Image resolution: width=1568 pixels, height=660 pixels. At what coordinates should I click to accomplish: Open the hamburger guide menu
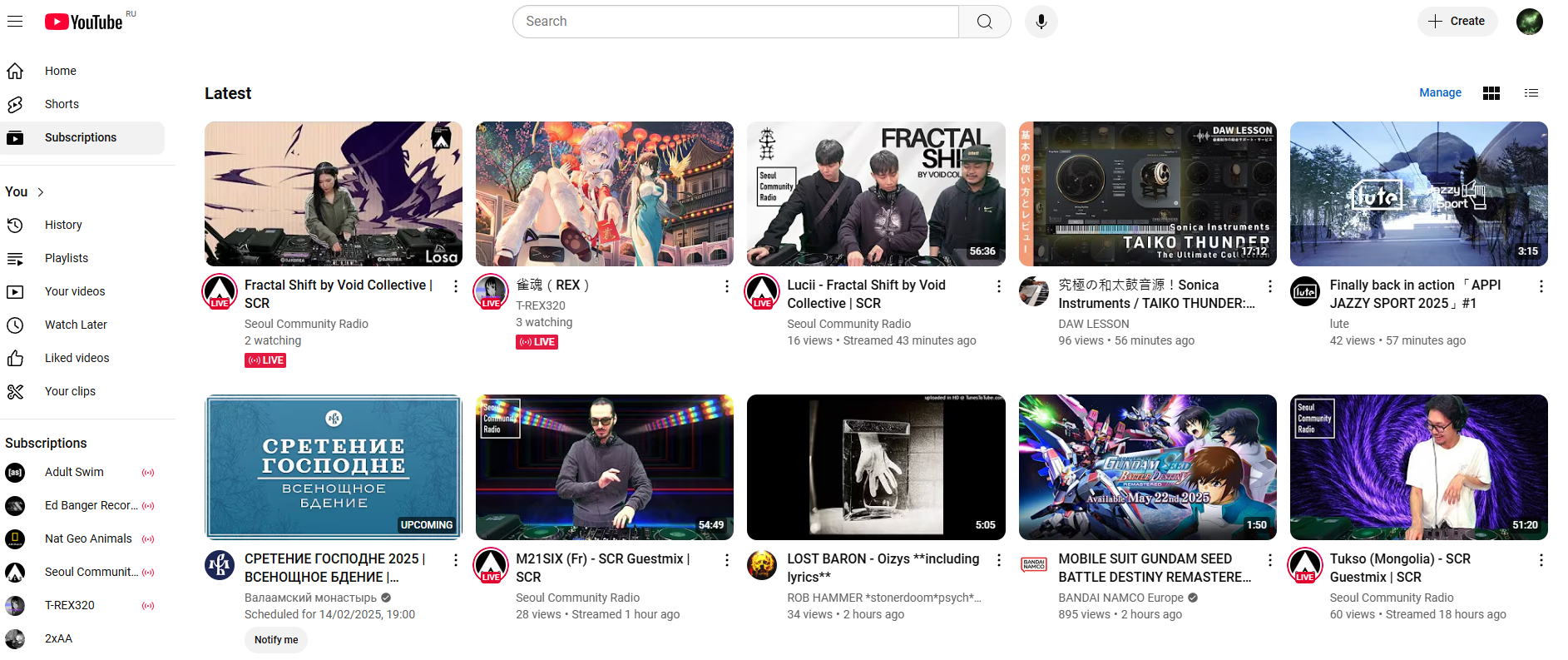(x=15, y=22)
